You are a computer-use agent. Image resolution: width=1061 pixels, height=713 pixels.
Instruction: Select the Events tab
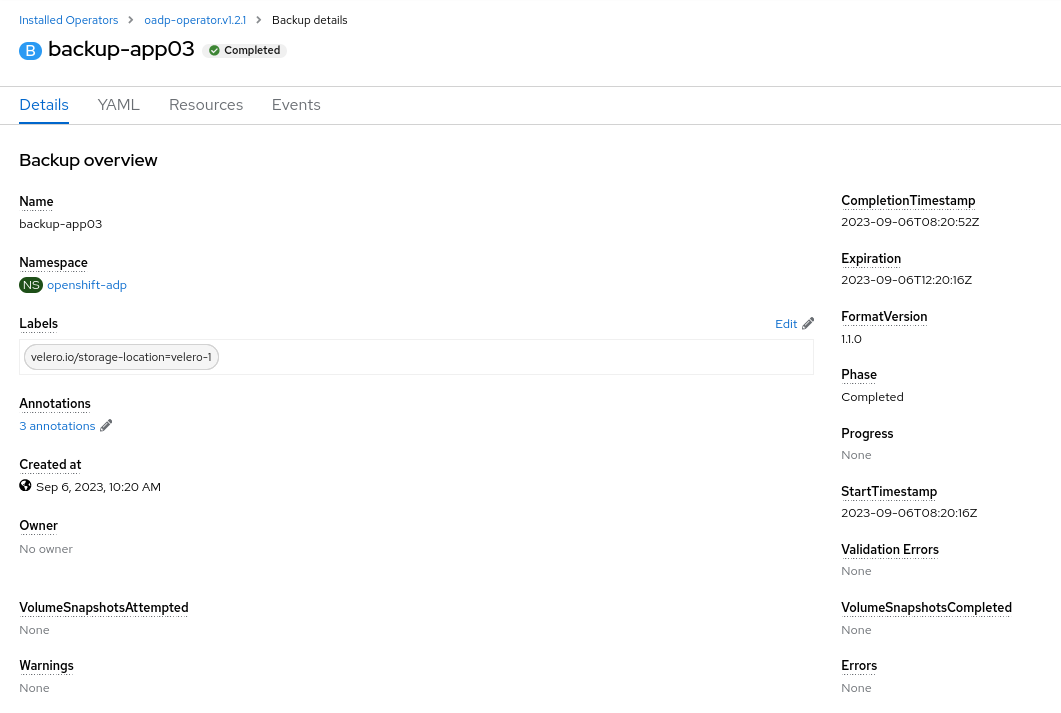point(296,105)
